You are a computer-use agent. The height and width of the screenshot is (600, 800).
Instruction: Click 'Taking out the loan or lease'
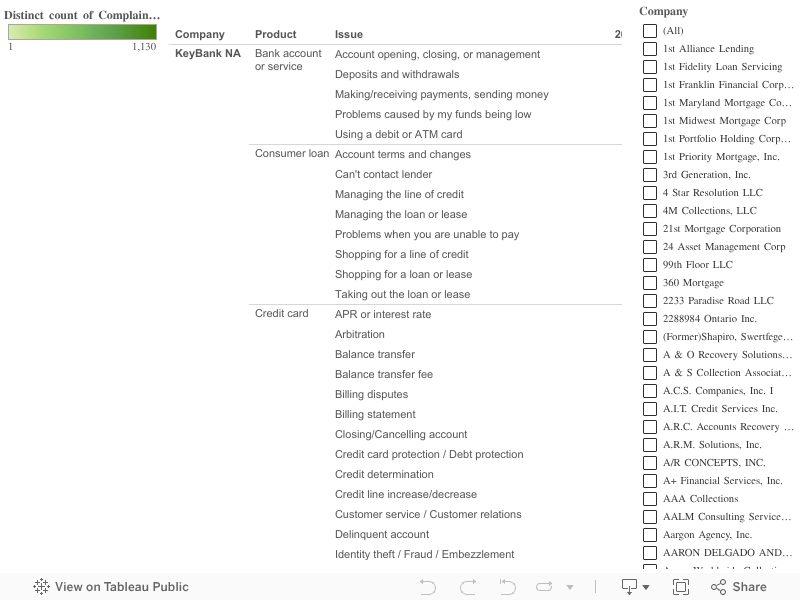(403, 294)
